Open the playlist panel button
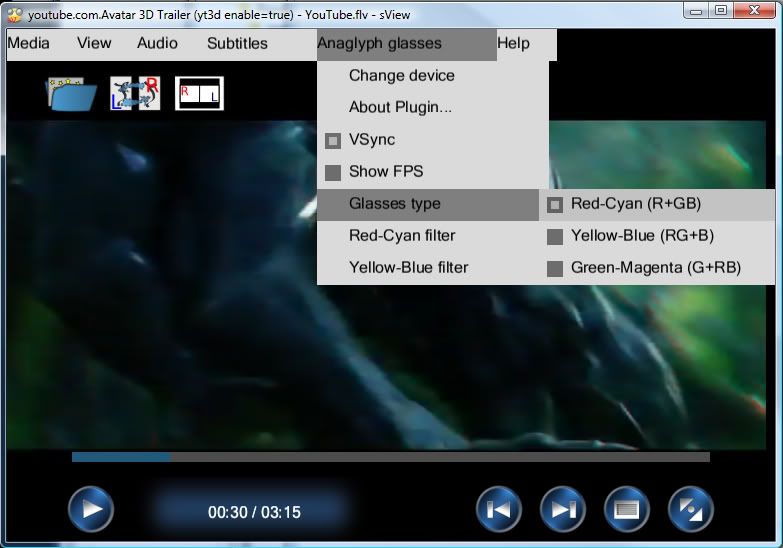 (627, 510)
